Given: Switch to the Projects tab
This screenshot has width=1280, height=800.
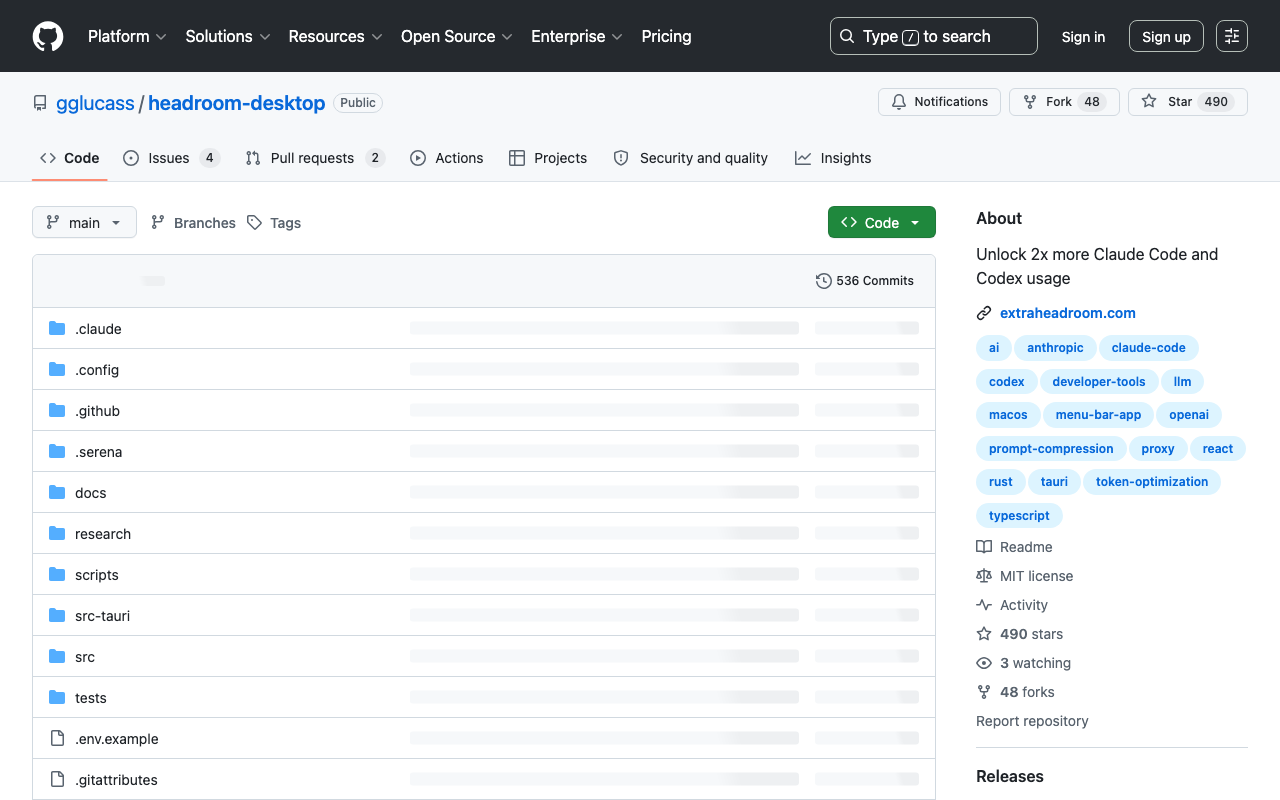Looking at the screenshot, I should (548, 158).
